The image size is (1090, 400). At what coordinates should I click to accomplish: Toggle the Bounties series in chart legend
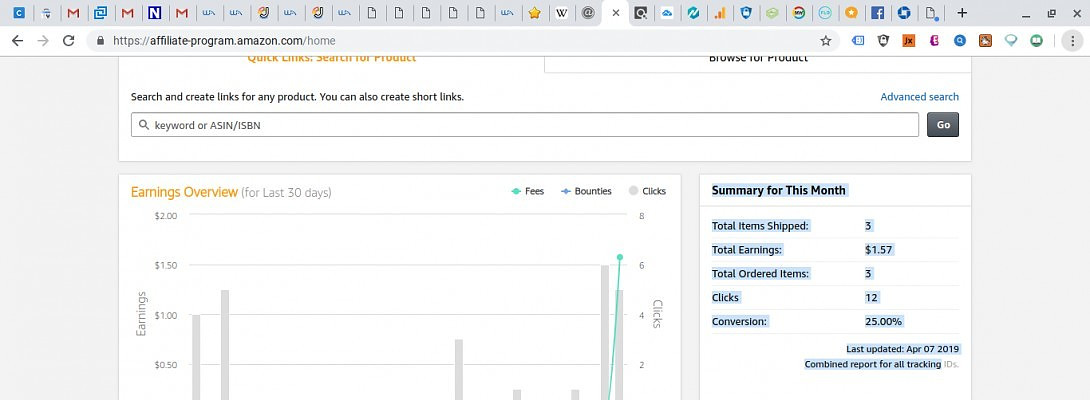[586, 191]
